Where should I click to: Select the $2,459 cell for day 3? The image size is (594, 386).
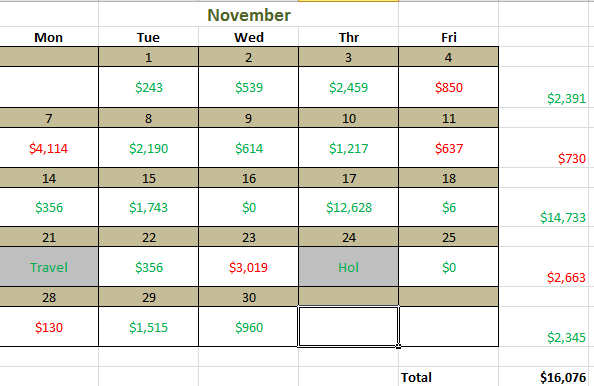tap(349, 87)
